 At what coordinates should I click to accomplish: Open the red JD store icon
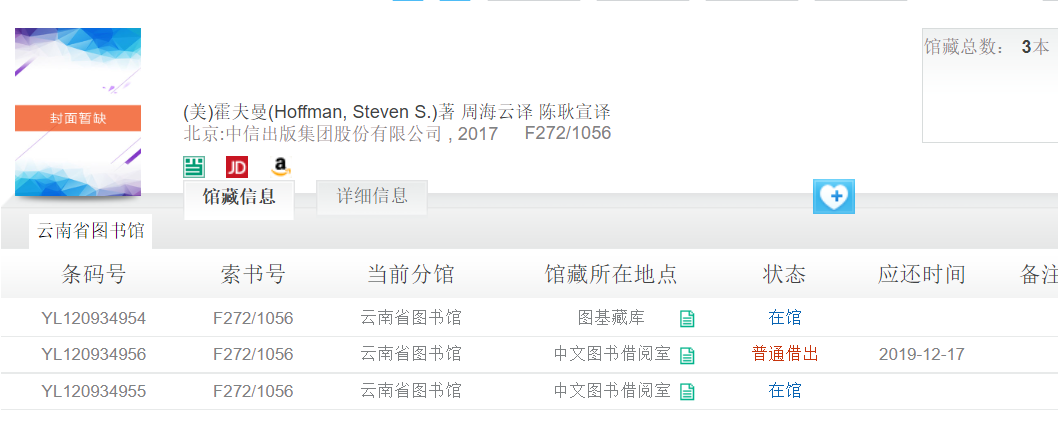(x=237, y=167)
